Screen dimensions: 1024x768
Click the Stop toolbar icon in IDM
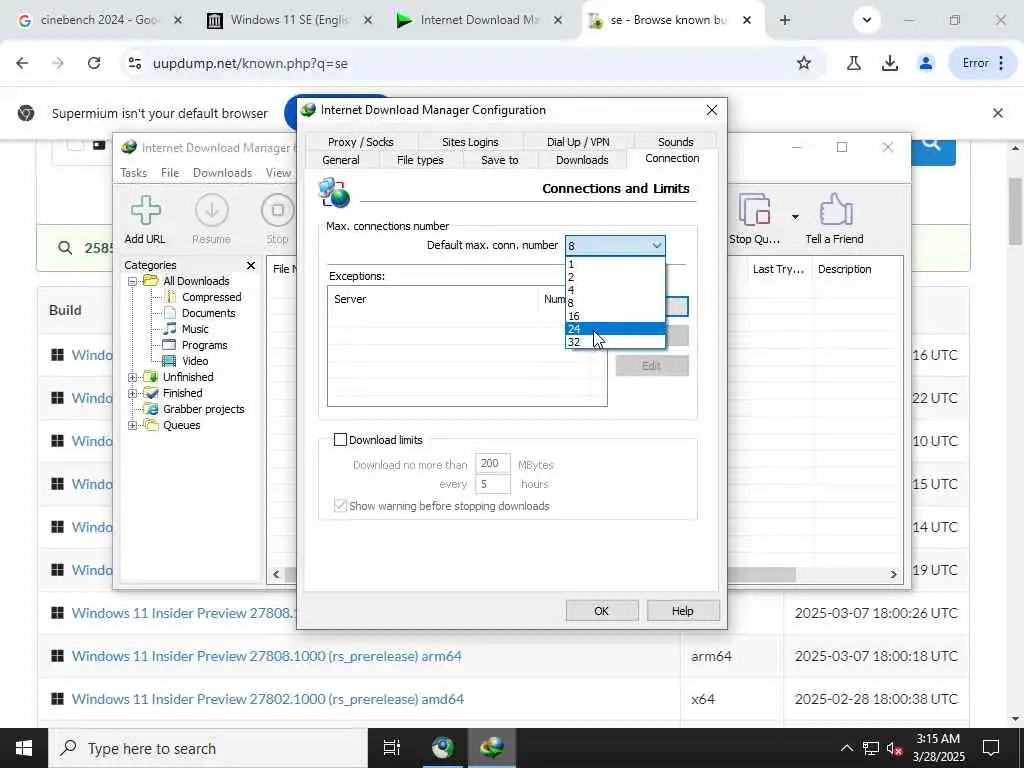pos(278,219)
